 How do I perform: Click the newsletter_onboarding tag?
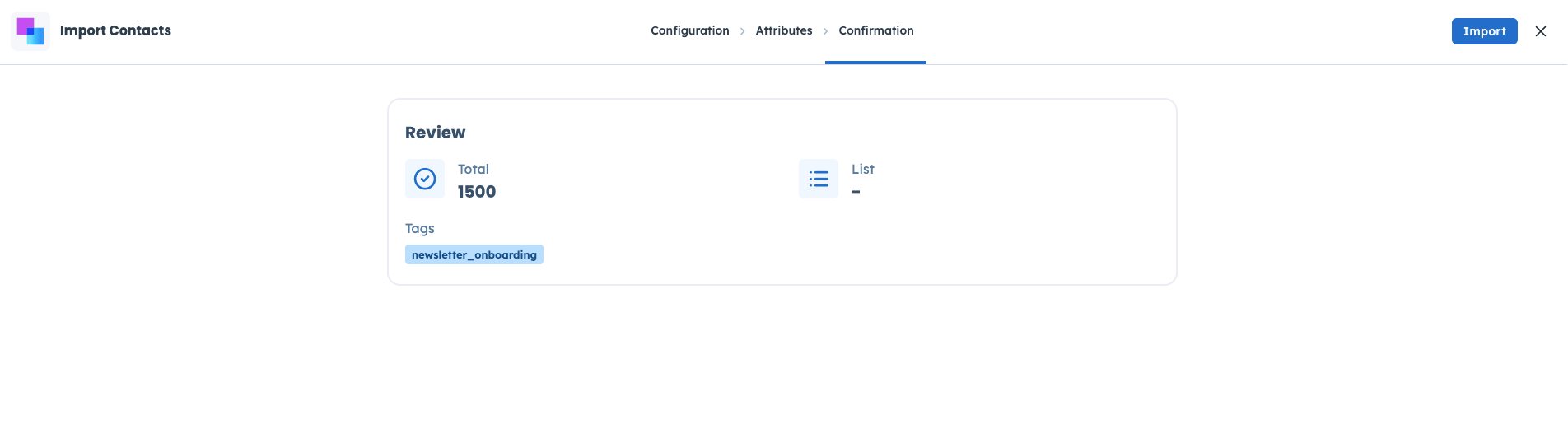(x=474, y=254)
